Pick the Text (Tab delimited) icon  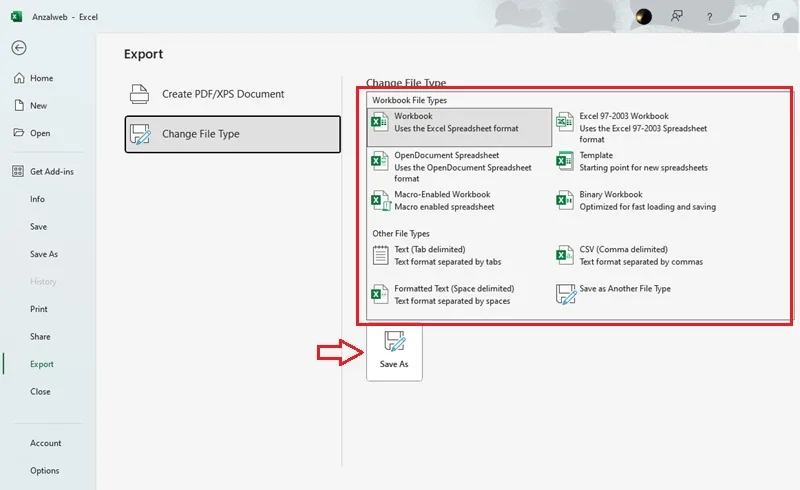[380, 255]
